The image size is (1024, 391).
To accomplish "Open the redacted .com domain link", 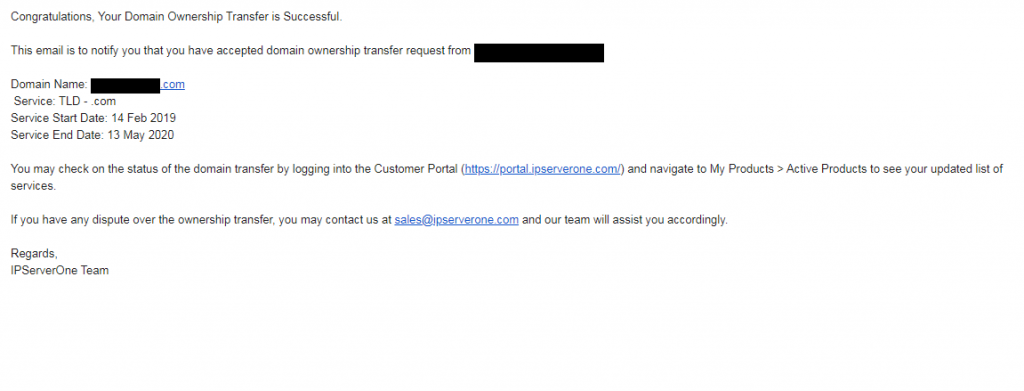I will click(173, 84).
